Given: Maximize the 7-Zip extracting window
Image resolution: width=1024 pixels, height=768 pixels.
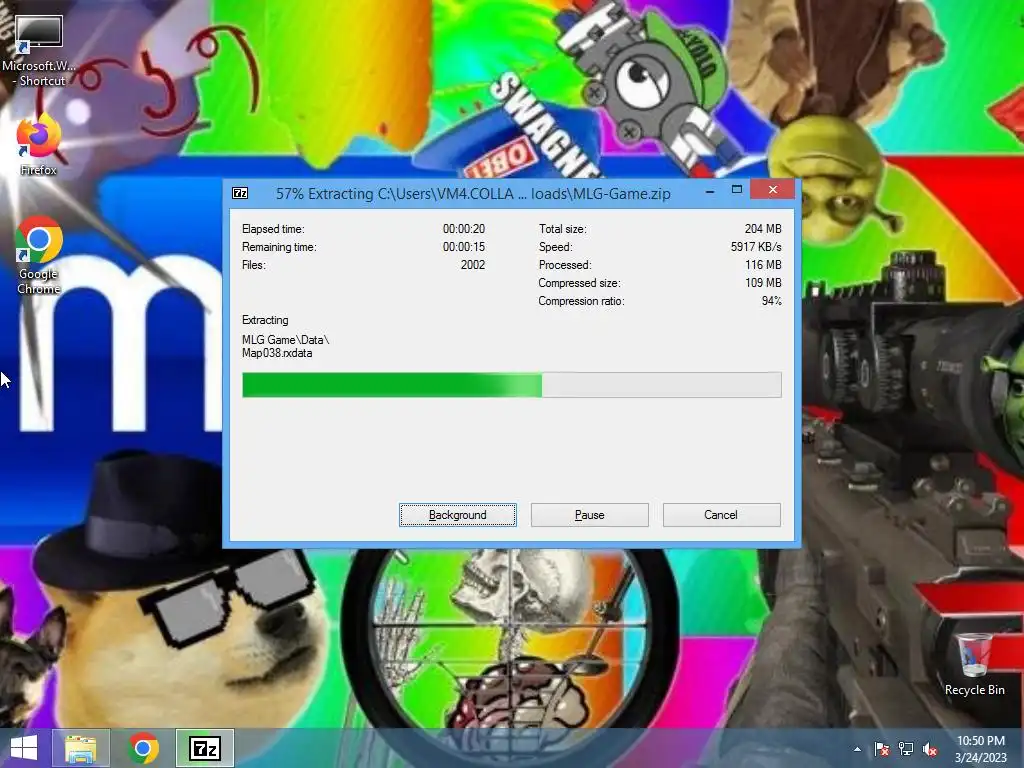Looking at the screenshot, I should [737, 190].
